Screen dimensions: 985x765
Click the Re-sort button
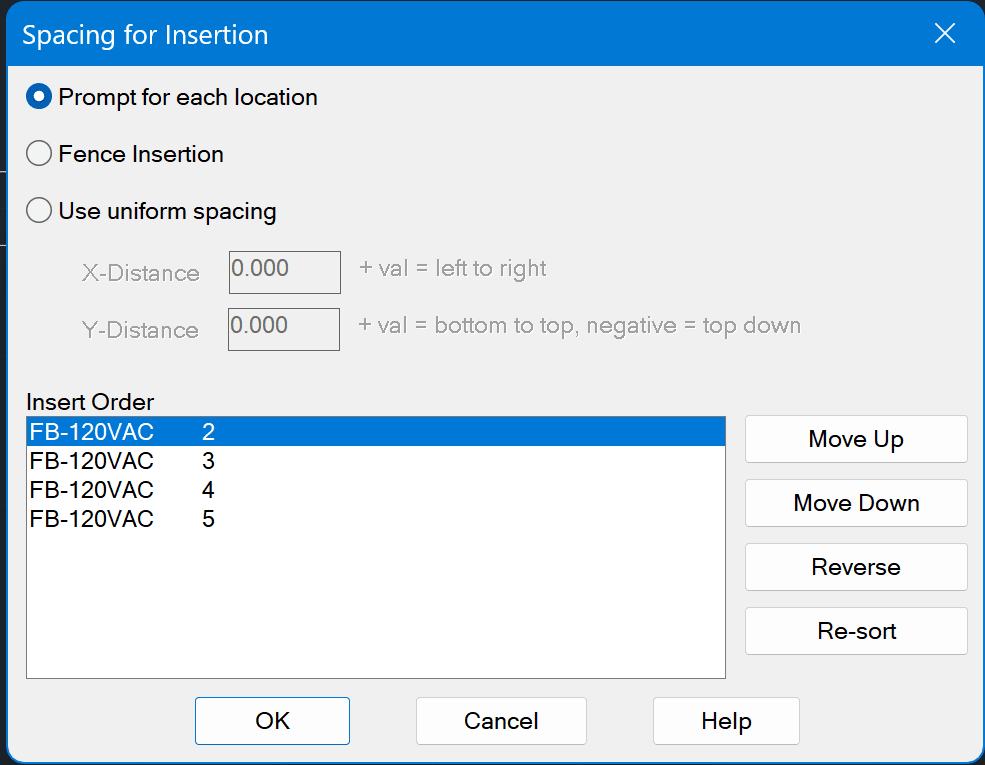[x=856, y=631]
